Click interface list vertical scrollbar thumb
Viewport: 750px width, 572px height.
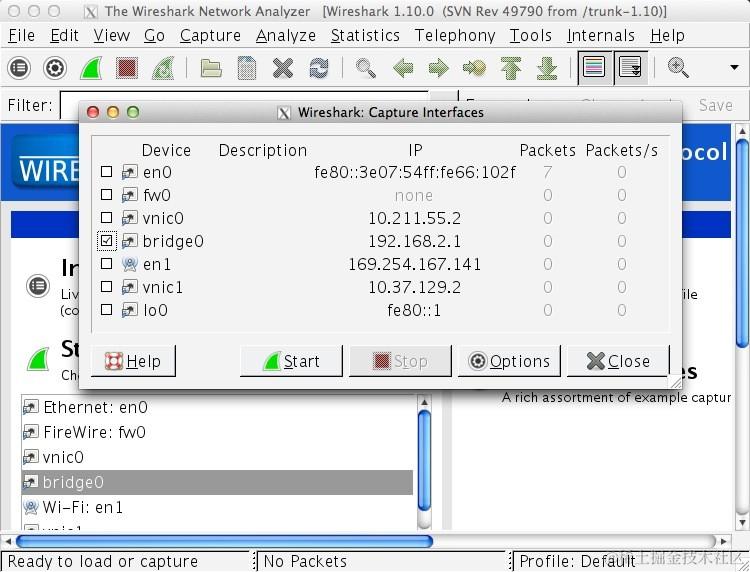point(424,461)
